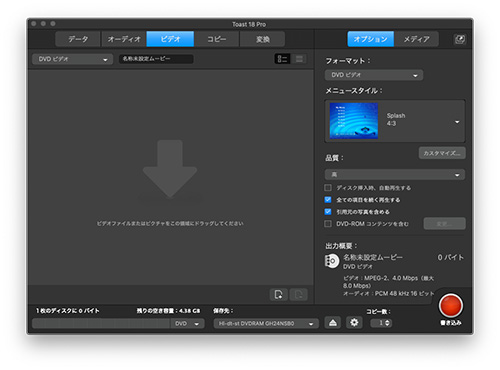Click the drag instruction text in content area

pyautogui.click(x=170, y=223)
